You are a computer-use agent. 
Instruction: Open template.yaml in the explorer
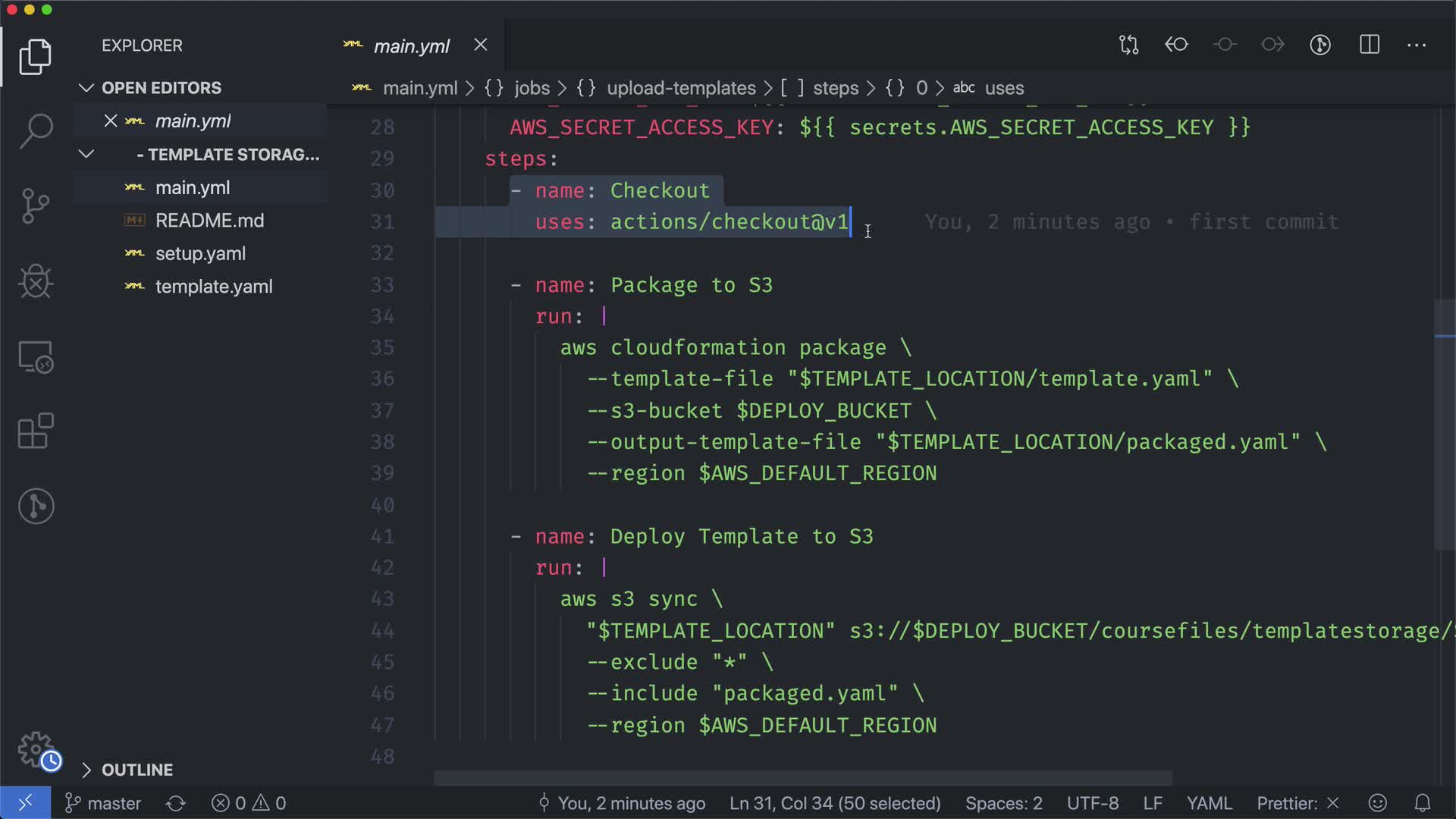coord(213,287)
